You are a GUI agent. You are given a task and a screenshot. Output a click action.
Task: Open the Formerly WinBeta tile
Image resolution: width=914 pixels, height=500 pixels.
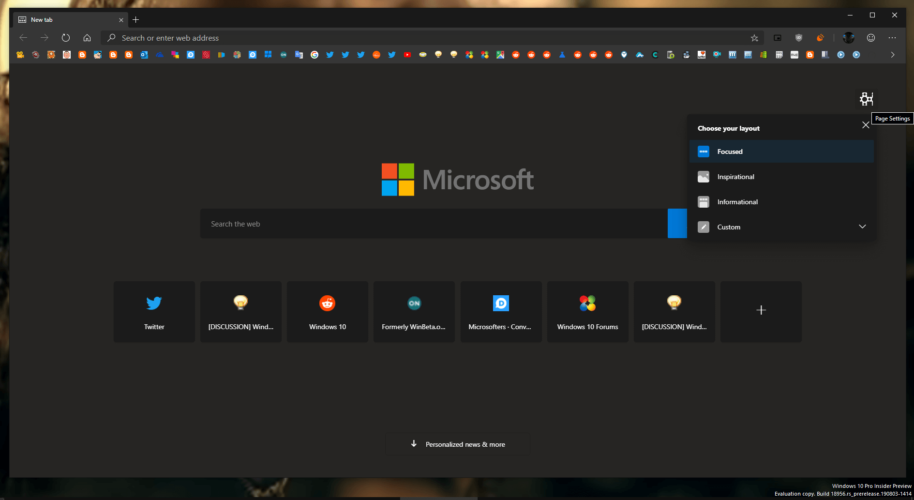point(414,311)
